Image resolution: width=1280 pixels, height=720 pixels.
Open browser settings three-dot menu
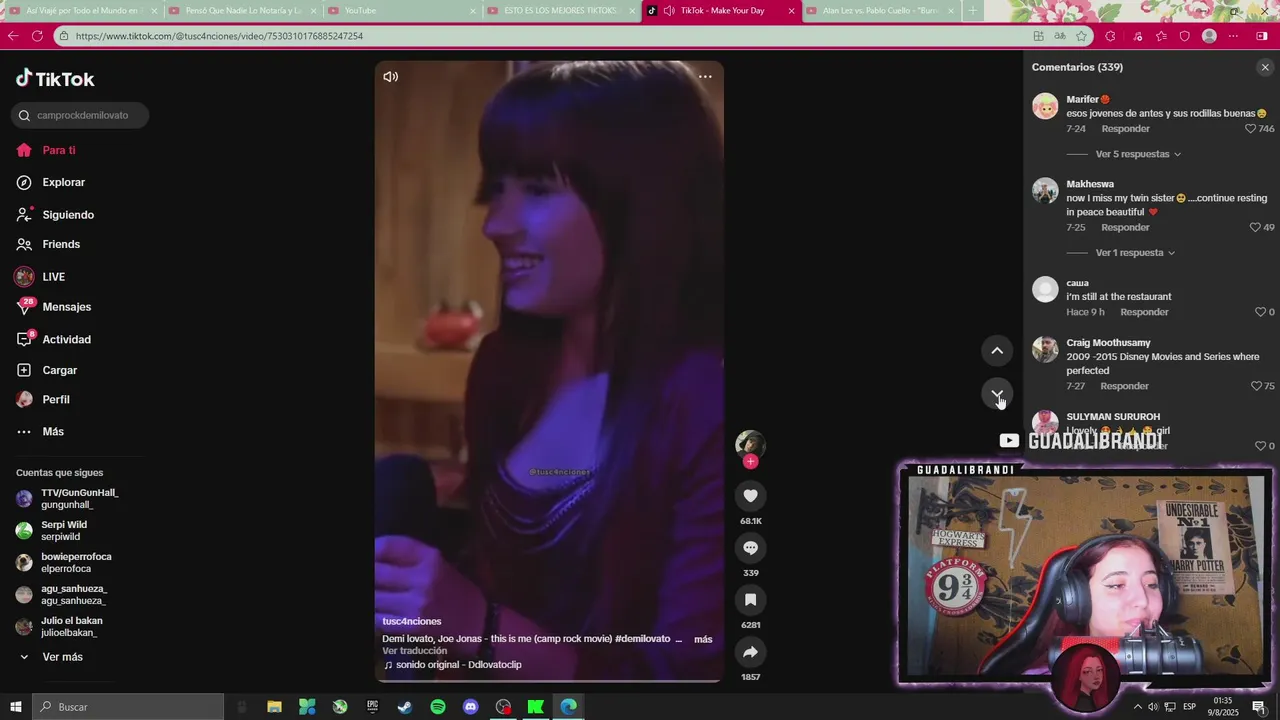(x=1233, y=36)
